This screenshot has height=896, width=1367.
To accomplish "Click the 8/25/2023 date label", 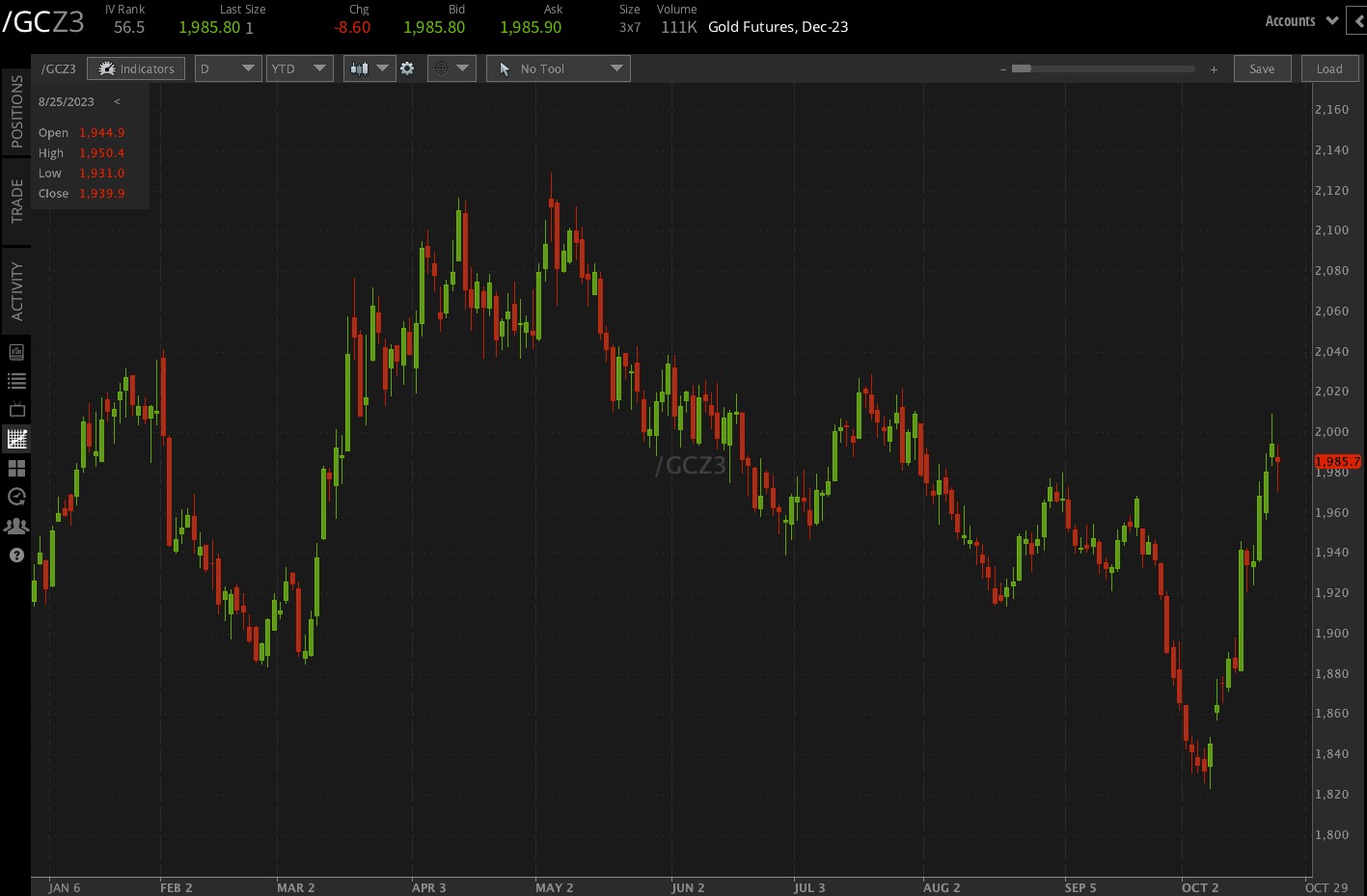I will tap(67, 102).
